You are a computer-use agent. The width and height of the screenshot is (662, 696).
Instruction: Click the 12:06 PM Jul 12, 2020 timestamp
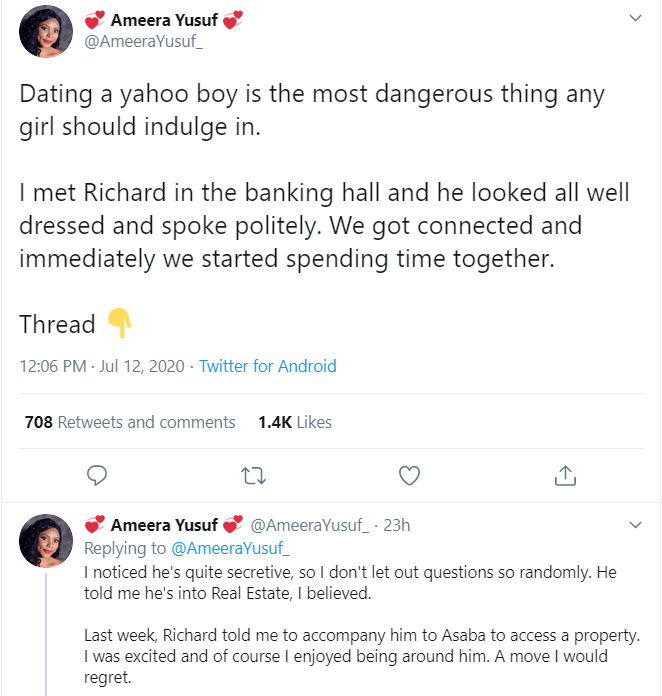102,366
